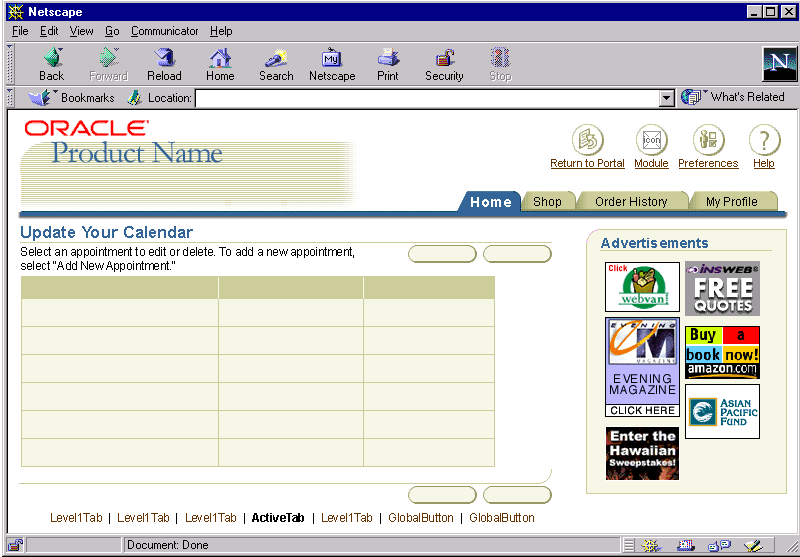Viewport: 800px width, 557px height.
Task: Click the Module round icon
Action: [x=652, y=140]
